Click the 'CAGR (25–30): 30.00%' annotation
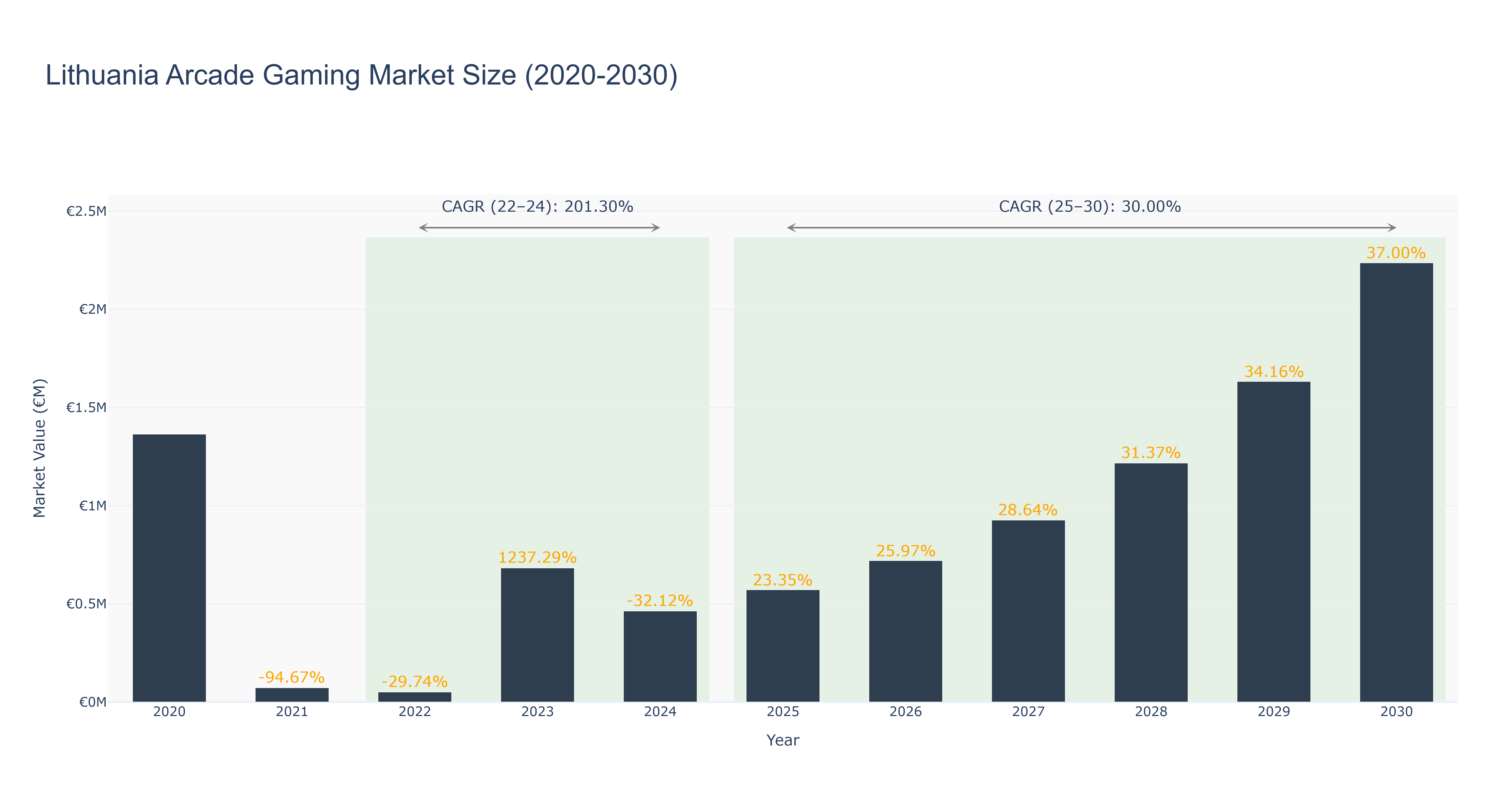The height and width of the screenshot is (810, 1512). [1090, 207]
